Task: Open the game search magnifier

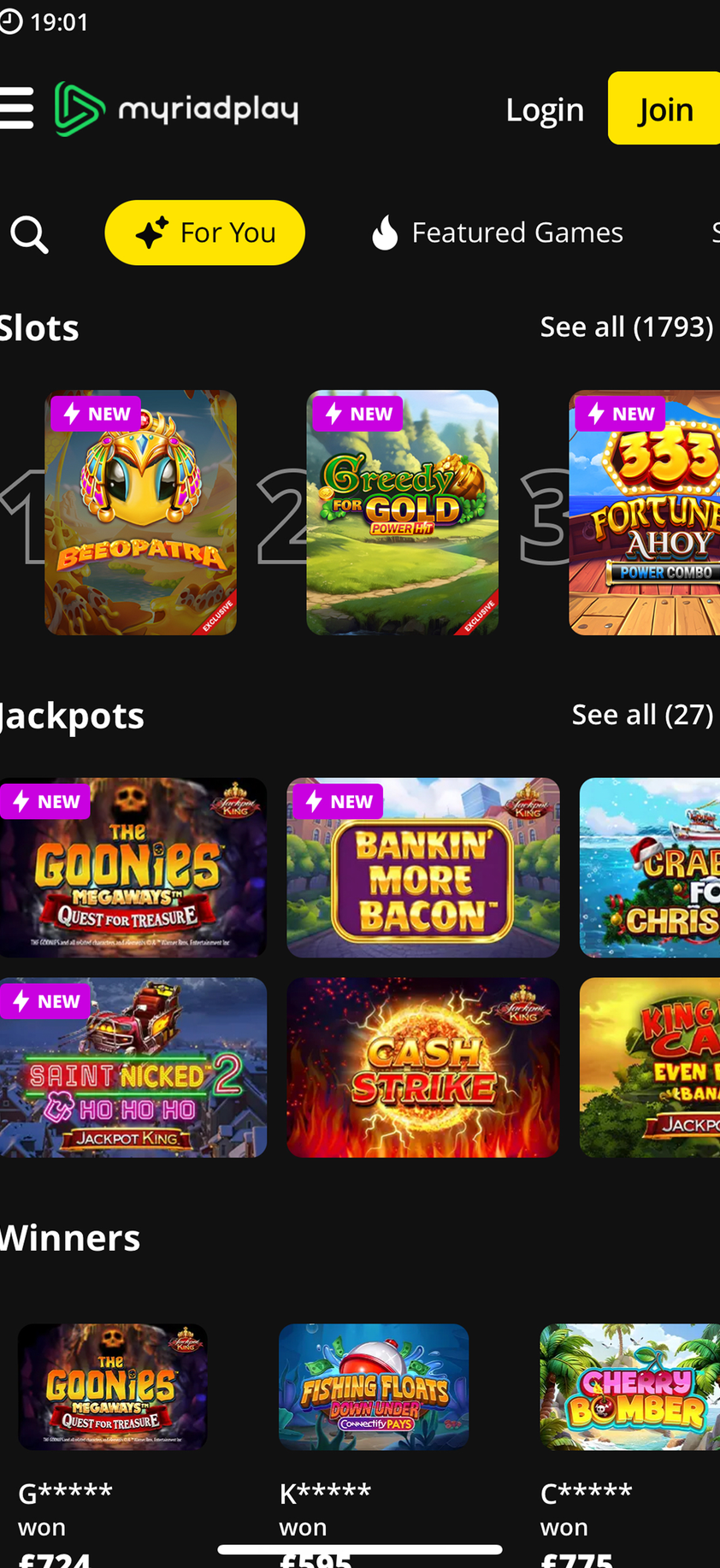Action: pos(29,233)
